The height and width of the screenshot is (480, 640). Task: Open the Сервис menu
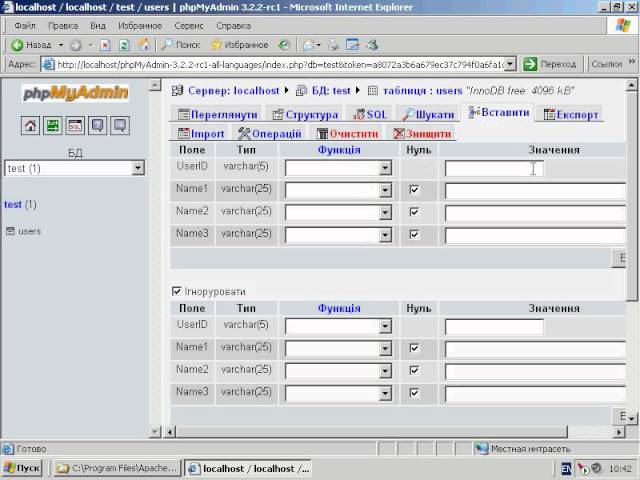[x=189, y=26]
